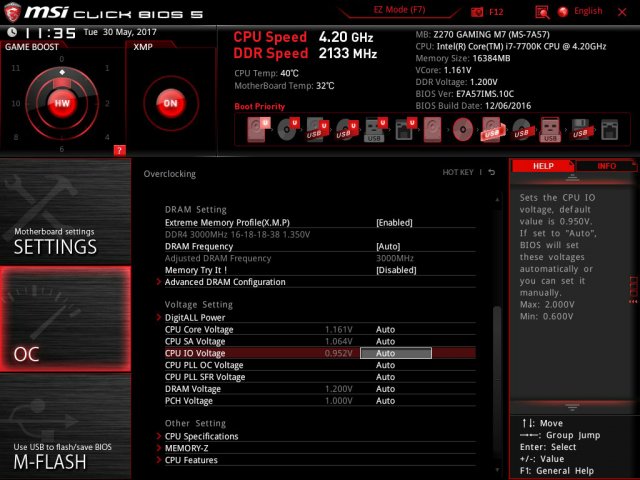Viewport: 640px width, 480px height.
Task: Select the legacy network boot icon without badge
Action: click(609, 130)
